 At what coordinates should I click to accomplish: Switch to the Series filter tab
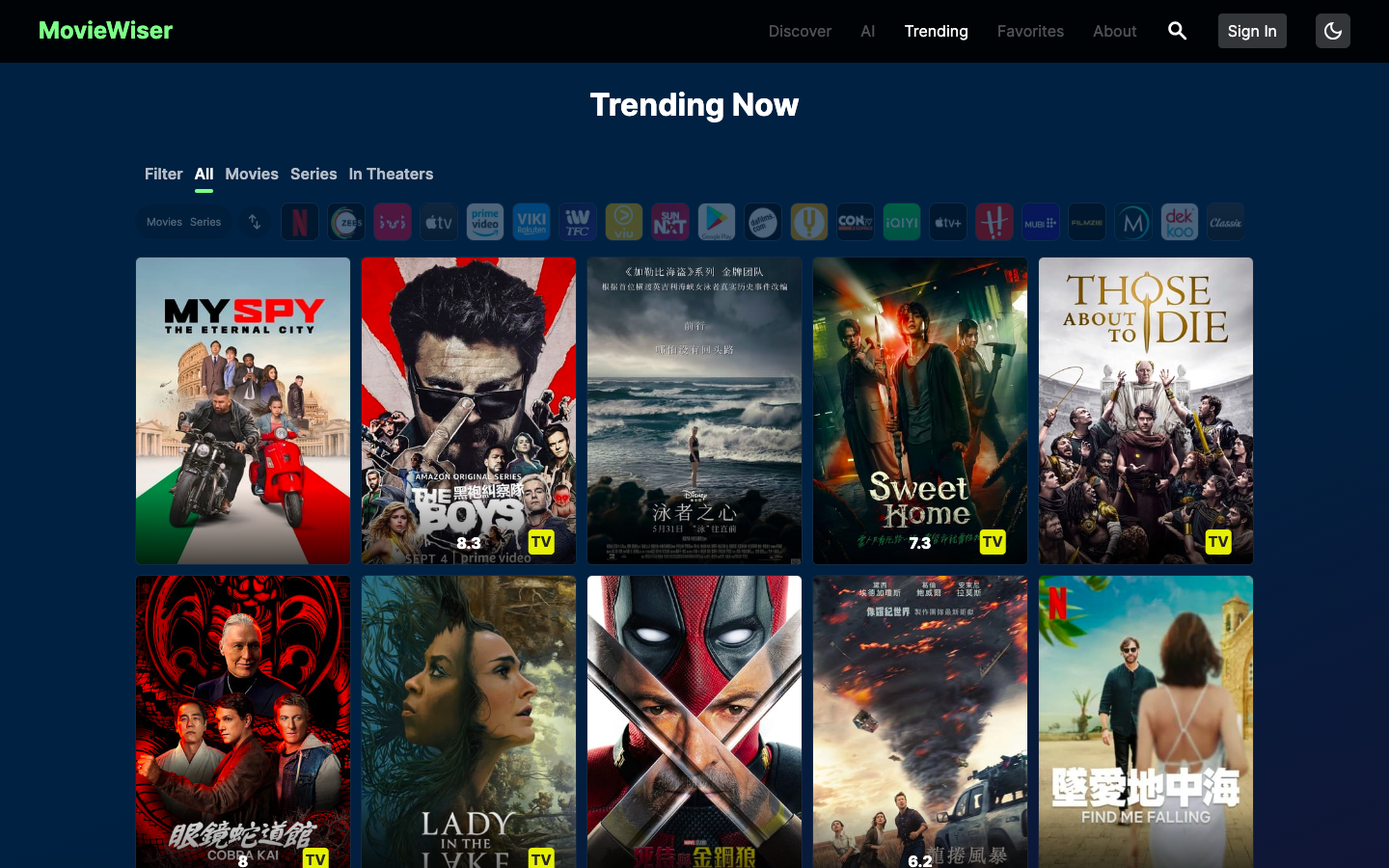[313, 175]
